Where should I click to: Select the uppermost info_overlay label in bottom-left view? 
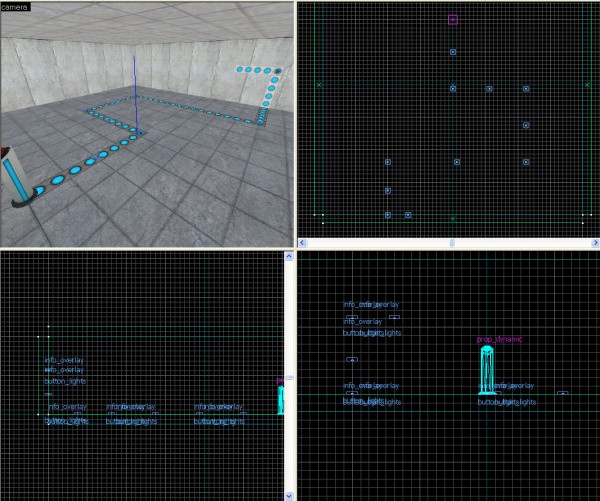click(64, 359)
